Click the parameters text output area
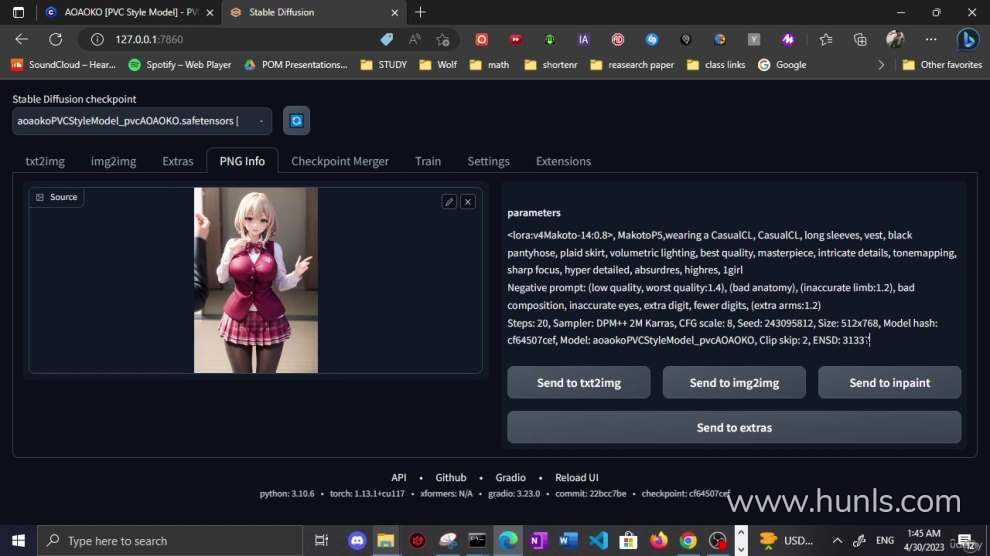 732,287
